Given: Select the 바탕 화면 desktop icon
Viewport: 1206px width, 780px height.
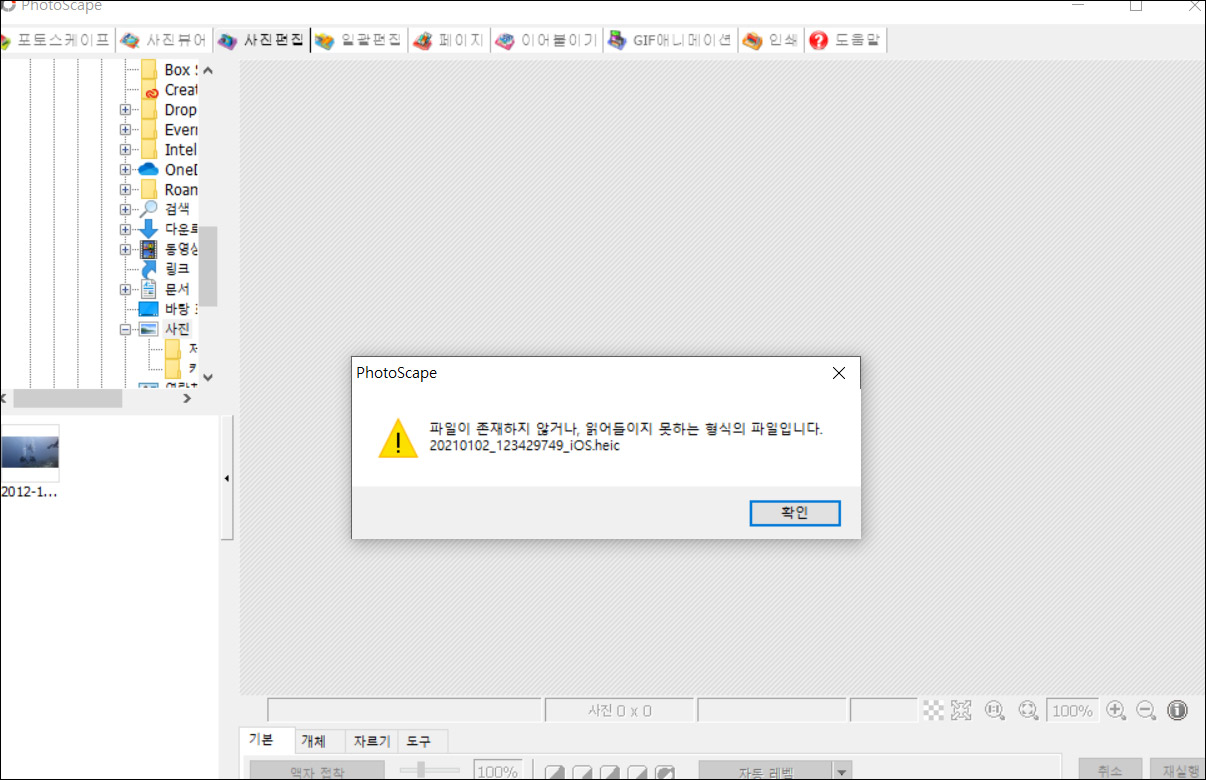Looking at the screenshot, I should (149, 309).
